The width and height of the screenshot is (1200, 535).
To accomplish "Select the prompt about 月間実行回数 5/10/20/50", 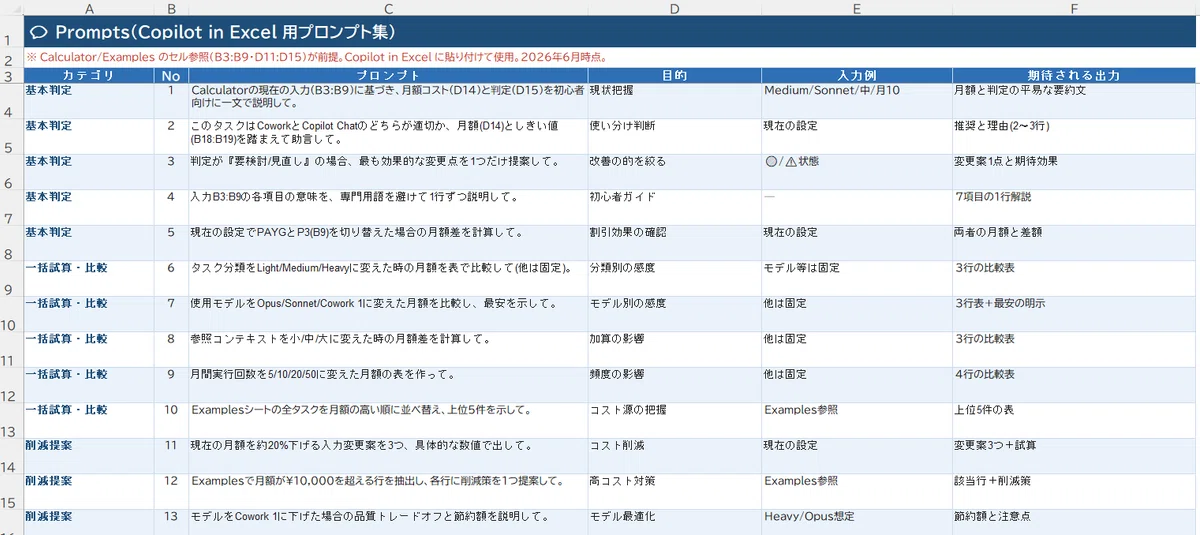I will click(x=388, y=385).
